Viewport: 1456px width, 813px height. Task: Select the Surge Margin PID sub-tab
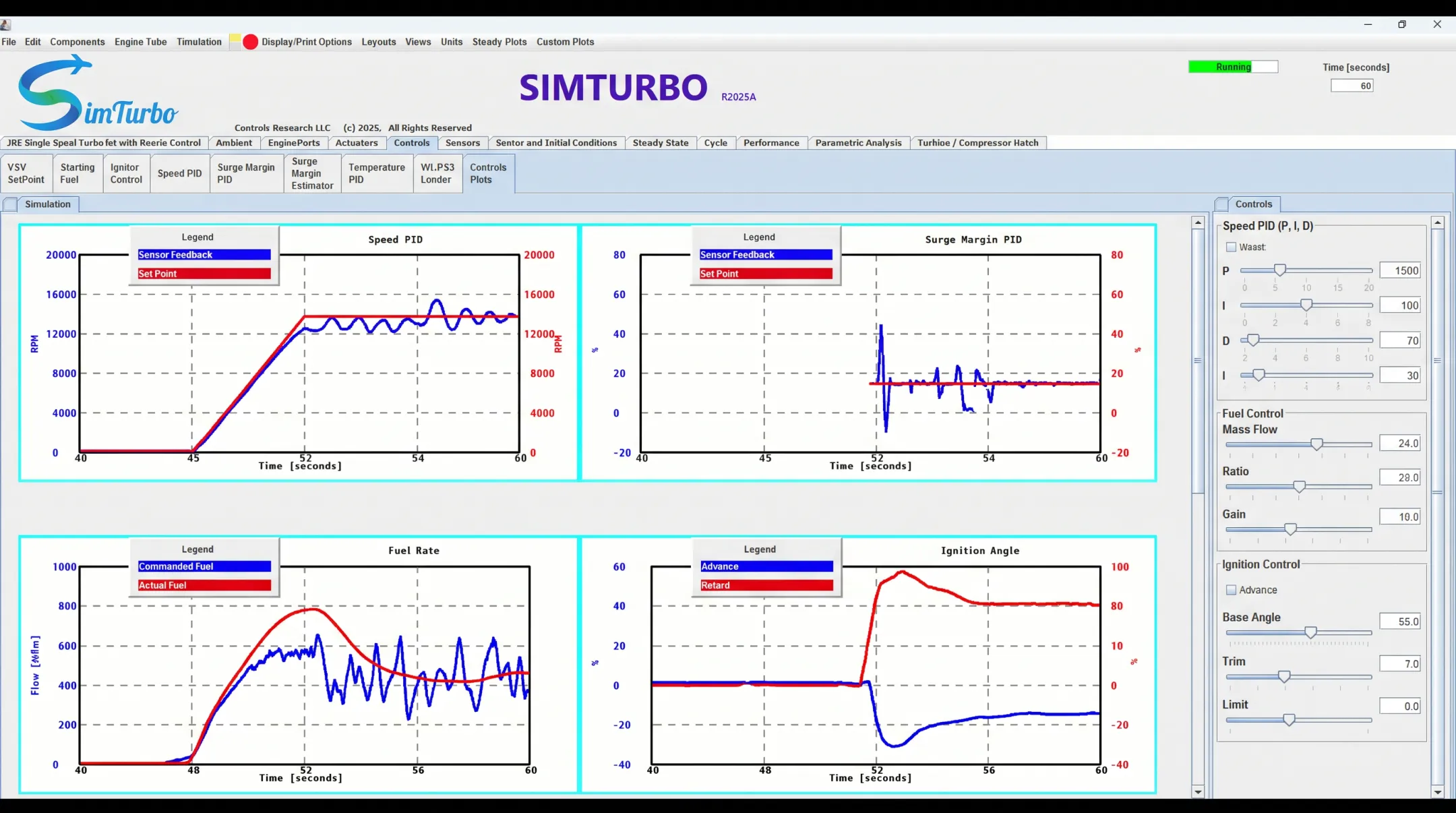click(246, 173)
